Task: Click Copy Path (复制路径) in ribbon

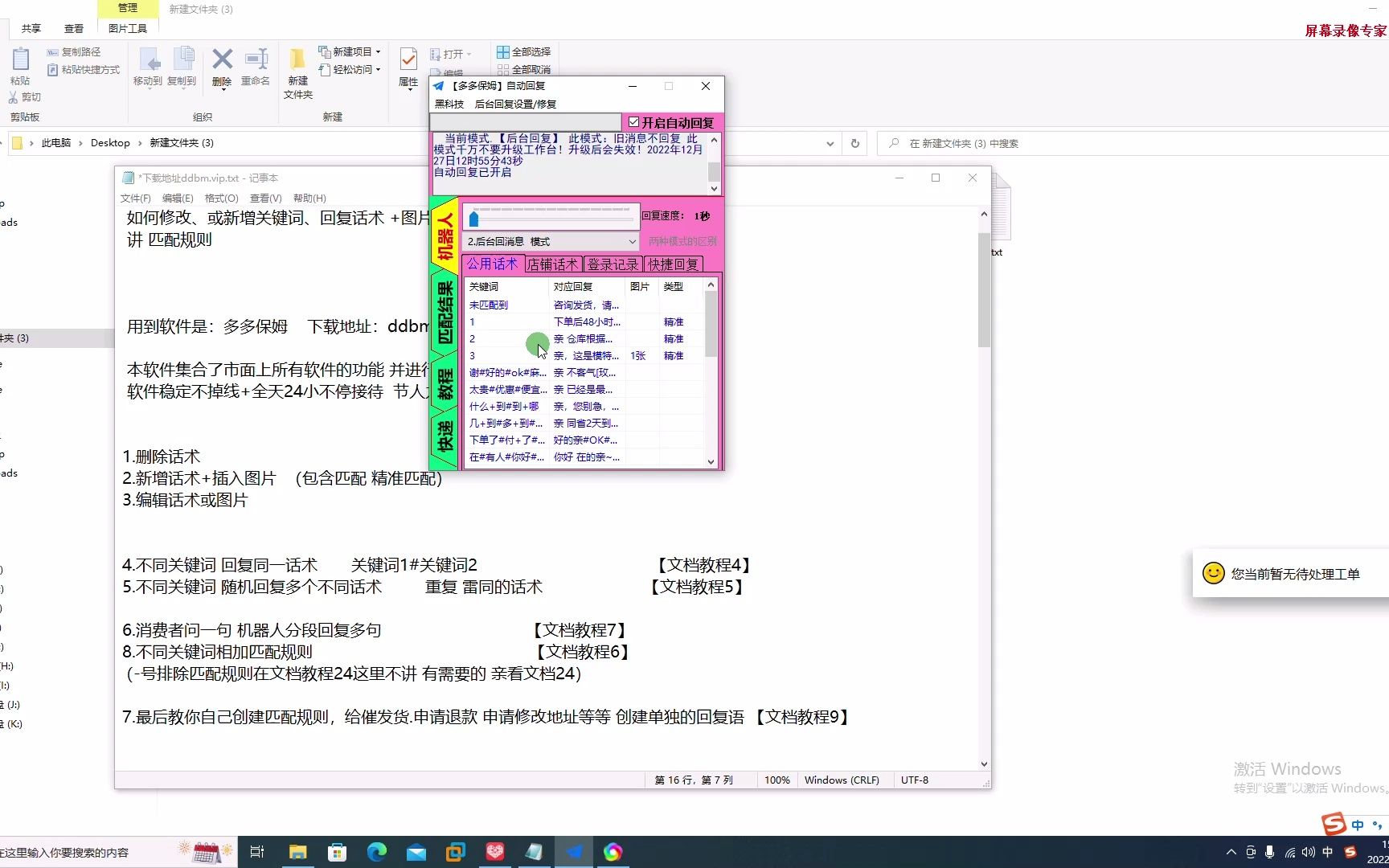Action: pos(73,51)
